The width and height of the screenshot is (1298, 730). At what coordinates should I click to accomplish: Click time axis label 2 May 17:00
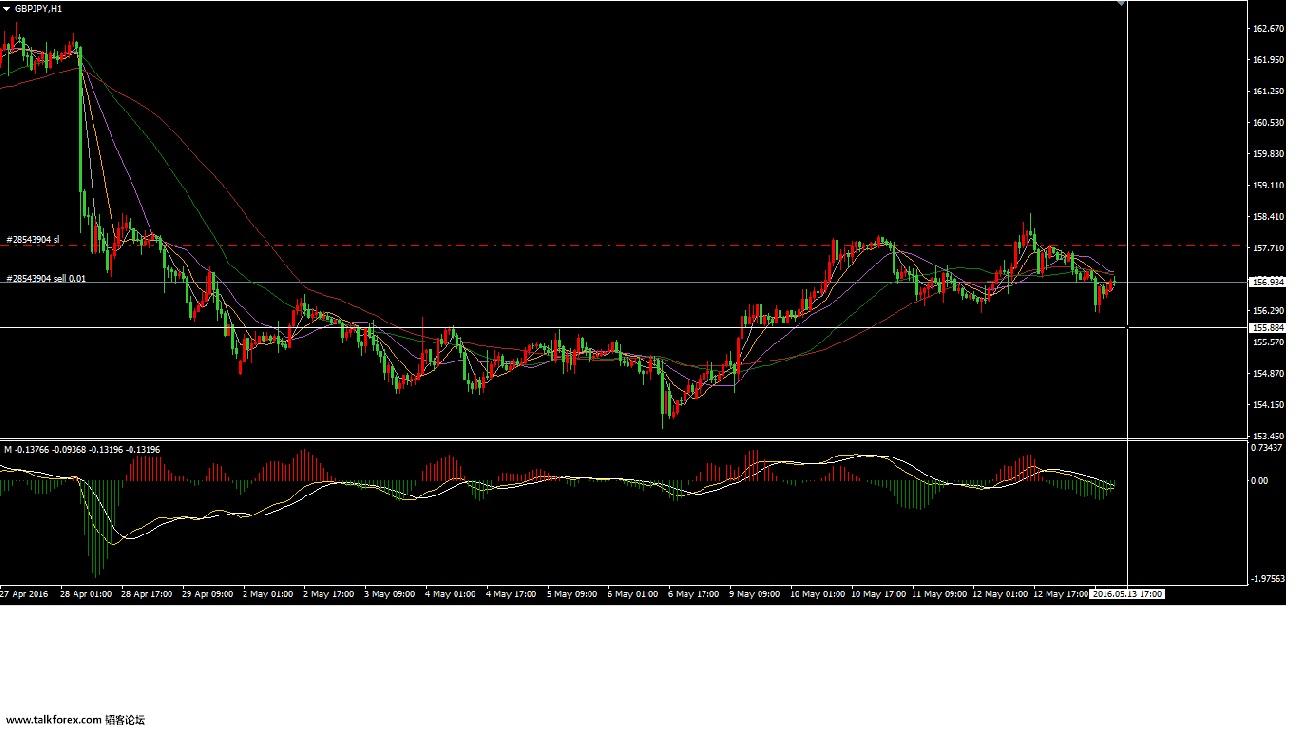(330, 594)
